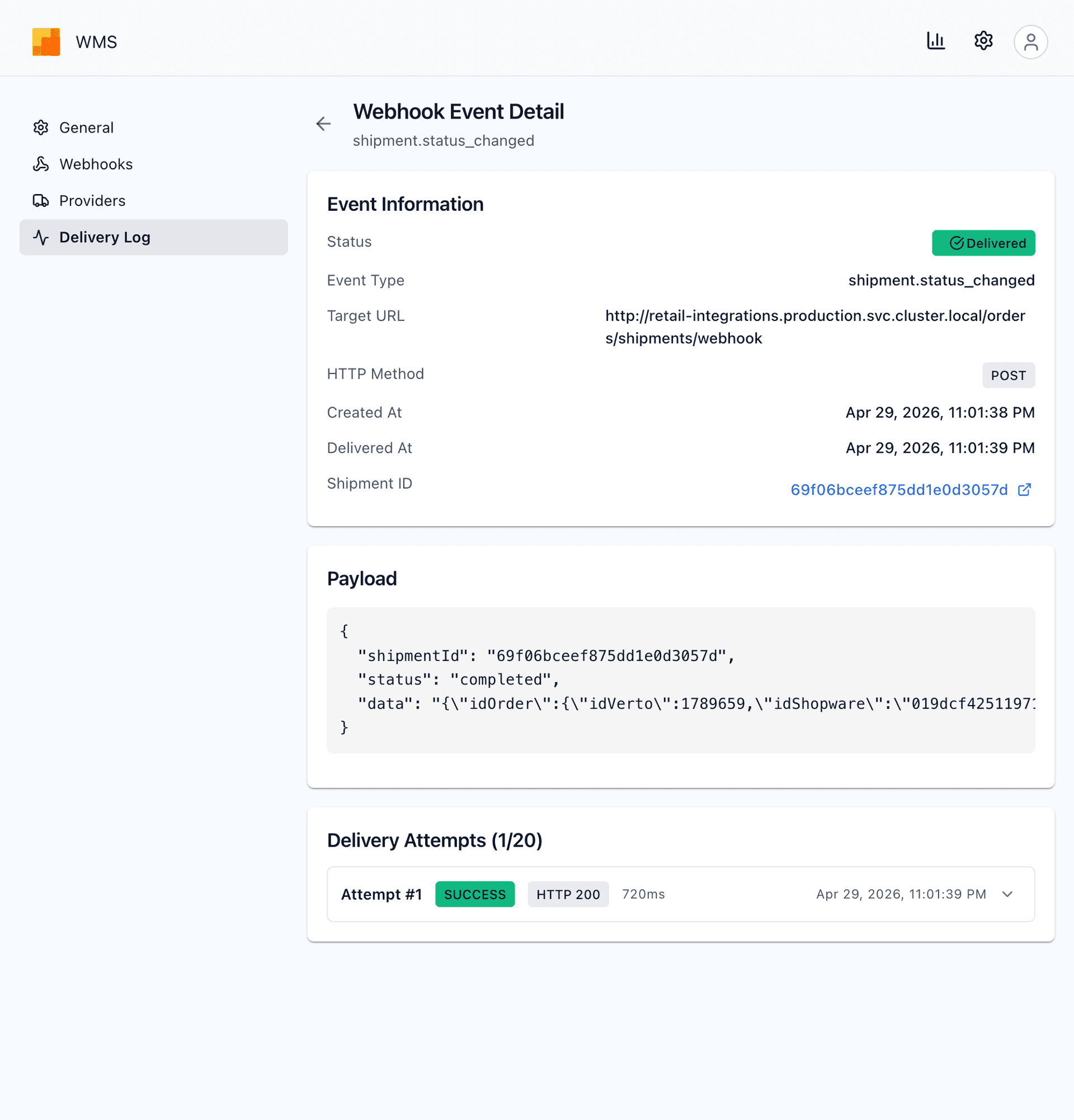Click the 720ms duration text
Screen dimensions: 1074x1120
(643, 894)
